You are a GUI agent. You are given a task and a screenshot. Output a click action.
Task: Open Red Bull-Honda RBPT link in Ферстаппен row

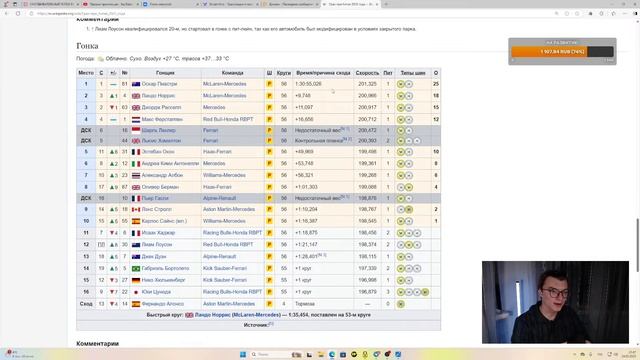pos(228,120)
